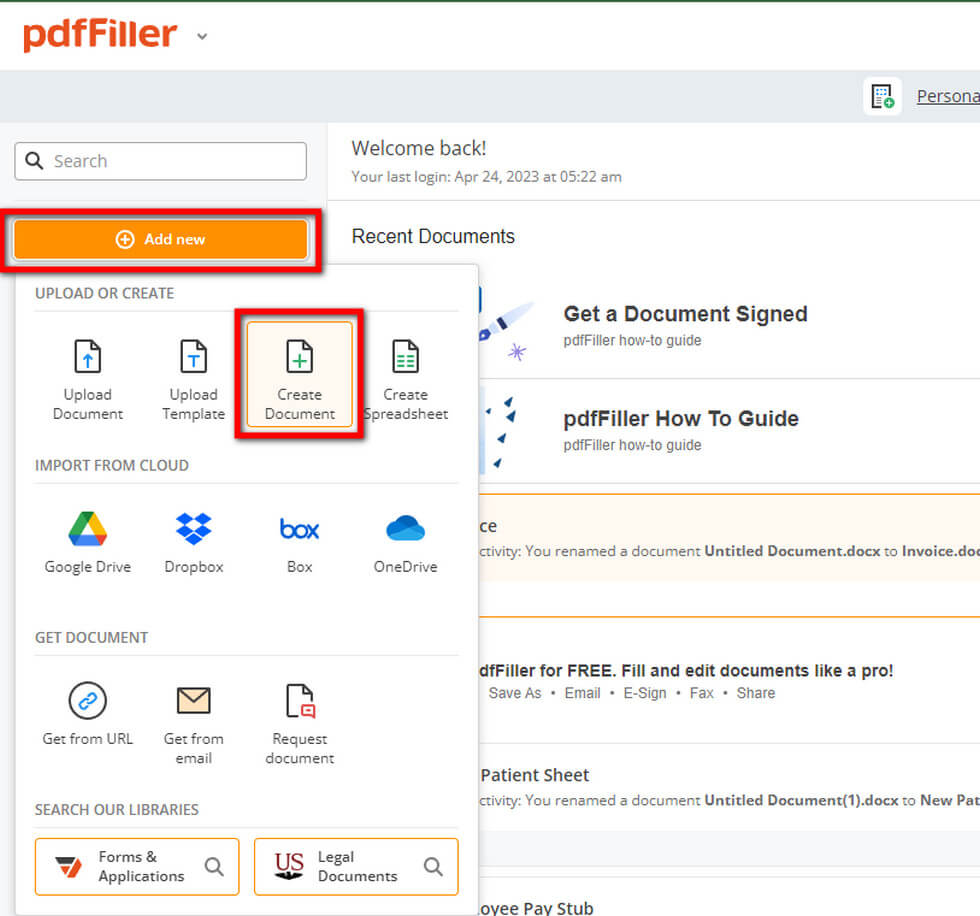980x916 pixels.
Task: Click inside the Search field
Action: [x=160, y=161]
